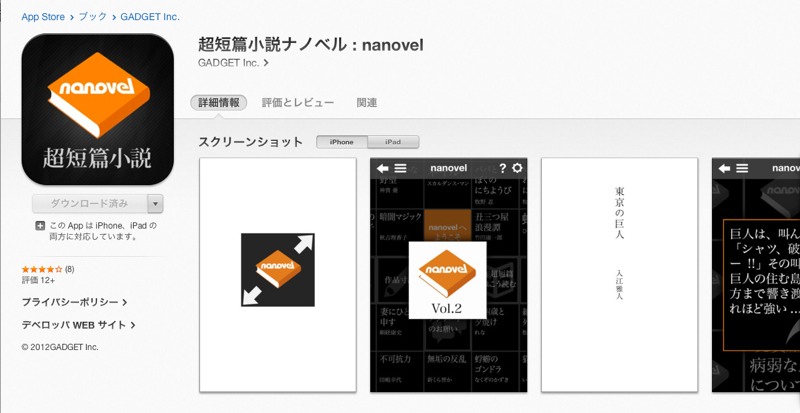Open デベロッパ WEB サイト link
This screenshot has width=800, height=413.
(x=78, y=325)
